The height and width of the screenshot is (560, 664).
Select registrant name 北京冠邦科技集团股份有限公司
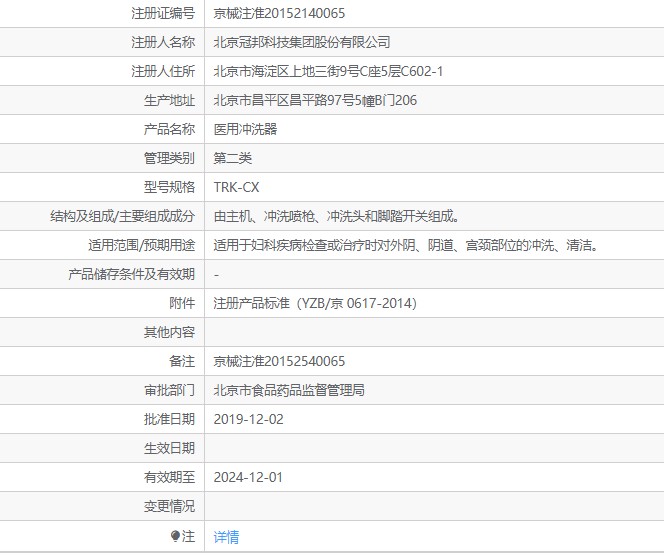(302, 42)
